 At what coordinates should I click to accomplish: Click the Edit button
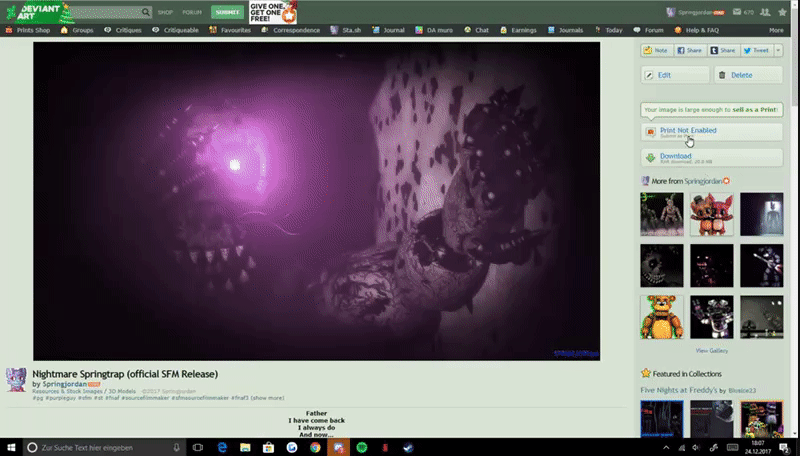(x=675, y=75)
